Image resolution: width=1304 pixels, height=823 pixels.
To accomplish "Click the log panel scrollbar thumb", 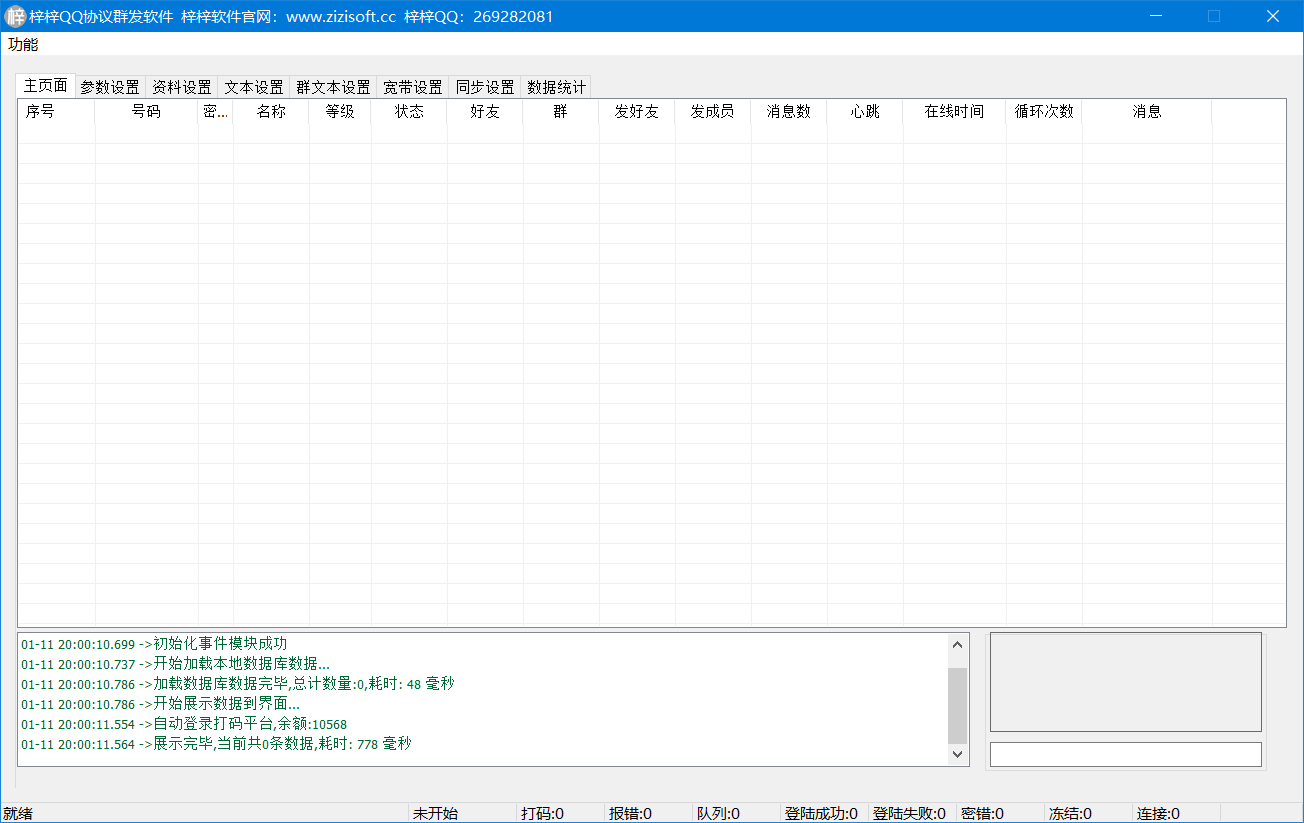I will tap(958, 705).
